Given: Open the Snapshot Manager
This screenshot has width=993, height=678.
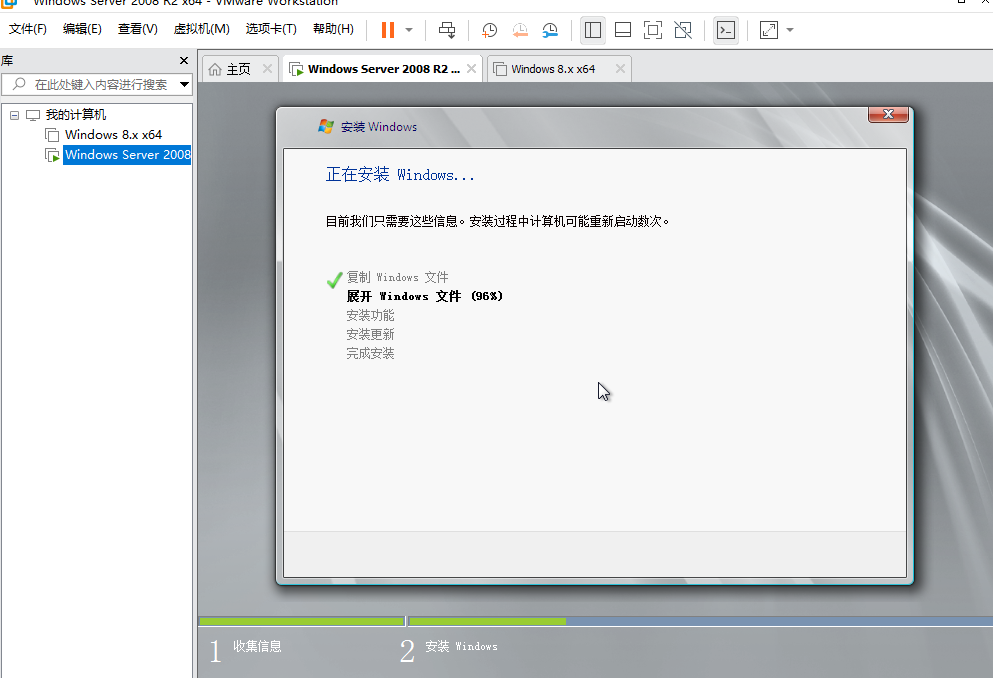Looking at the screenshot, I should point(550,30).
